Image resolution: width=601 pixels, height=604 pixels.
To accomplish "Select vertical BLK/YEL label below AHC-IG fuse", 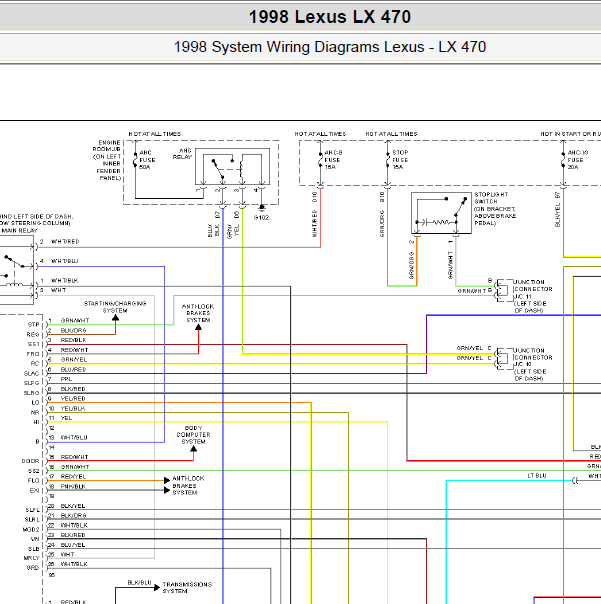I will (557, 215).
